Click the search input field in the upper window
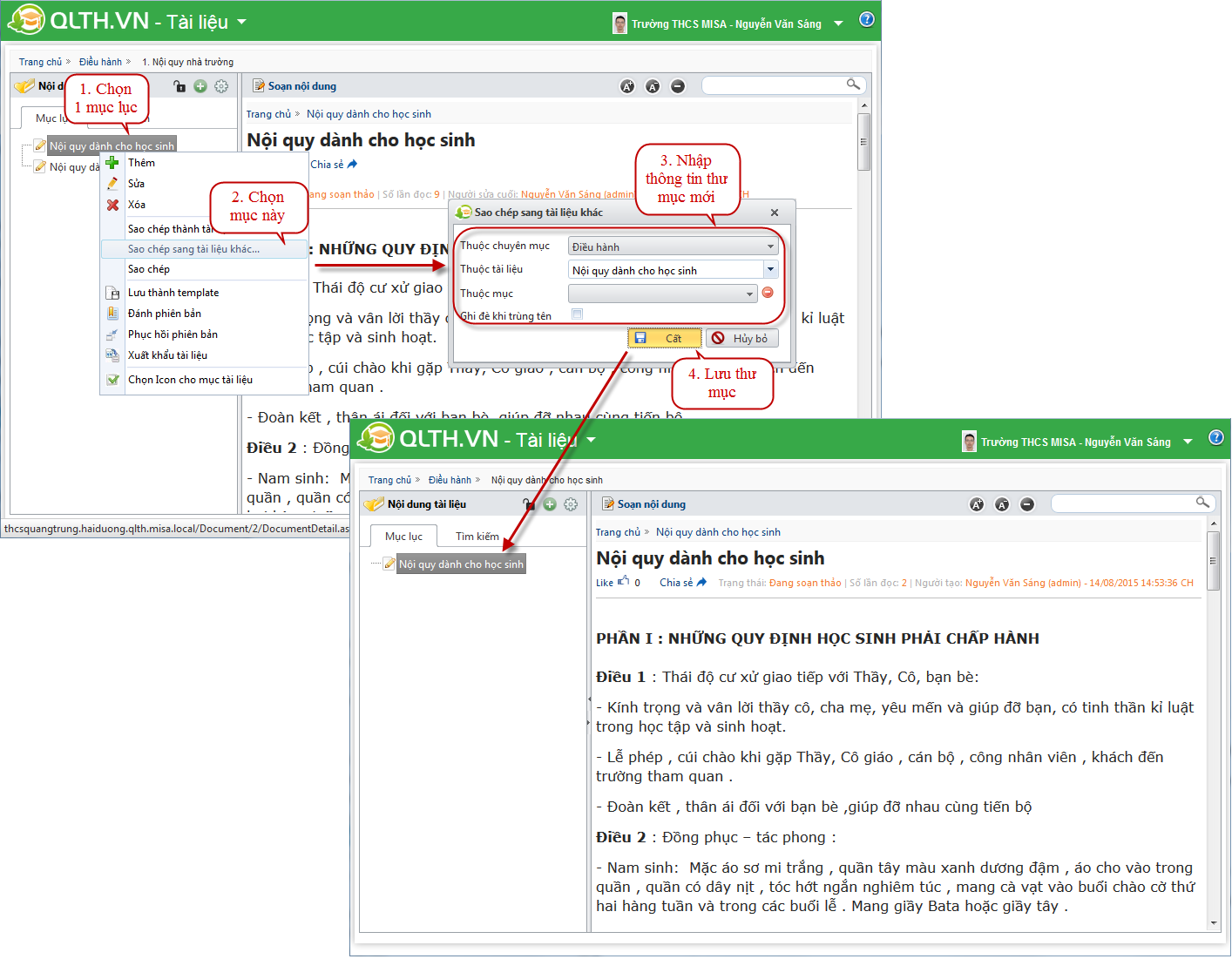Image resolution: width=1232 pixels, height=959 pixels. coord(773,85)
